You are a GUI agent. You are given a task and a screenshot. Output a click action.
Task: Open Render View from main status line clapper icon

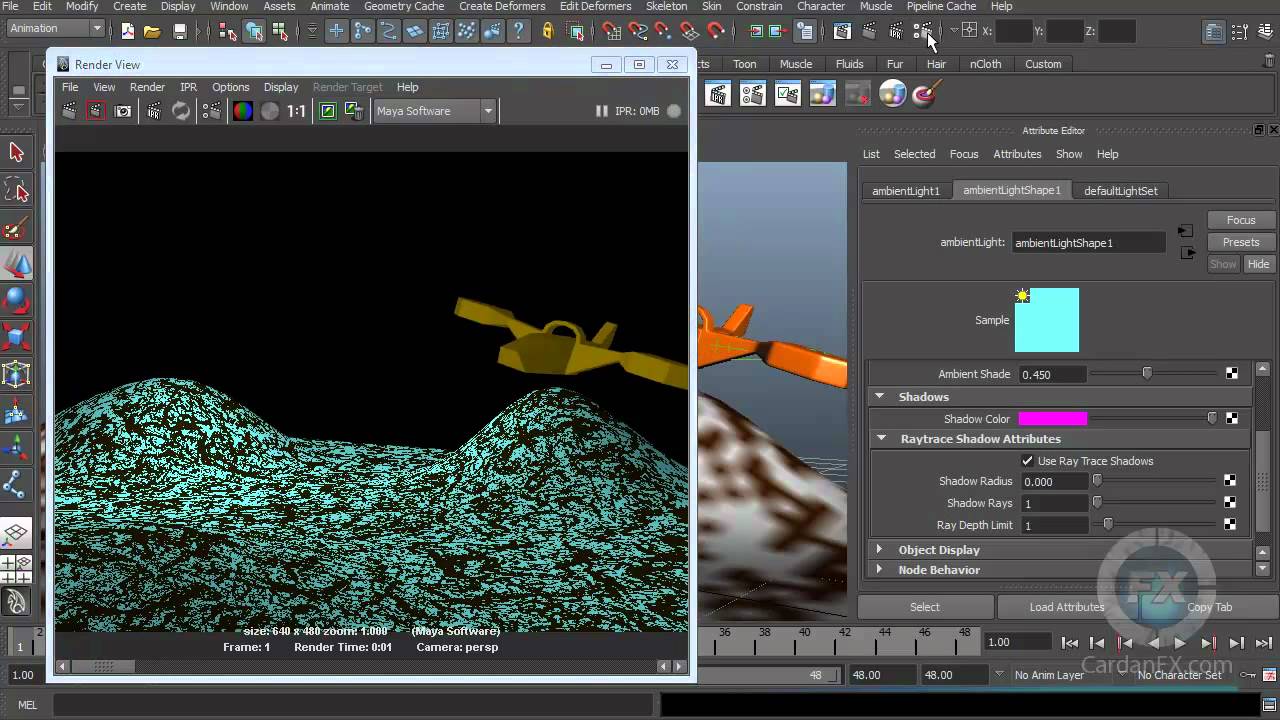click(x=842, y=32)
